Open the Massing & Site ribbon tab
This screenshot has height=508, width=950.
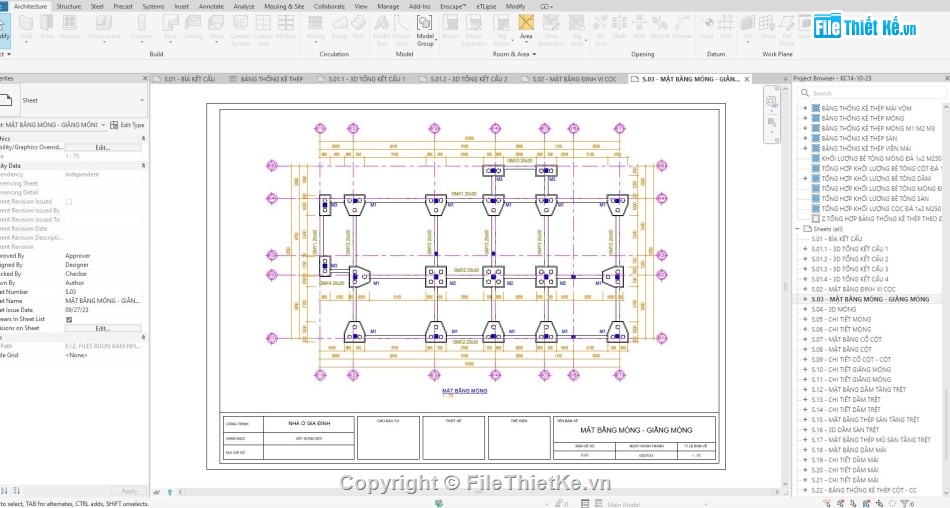284,6
